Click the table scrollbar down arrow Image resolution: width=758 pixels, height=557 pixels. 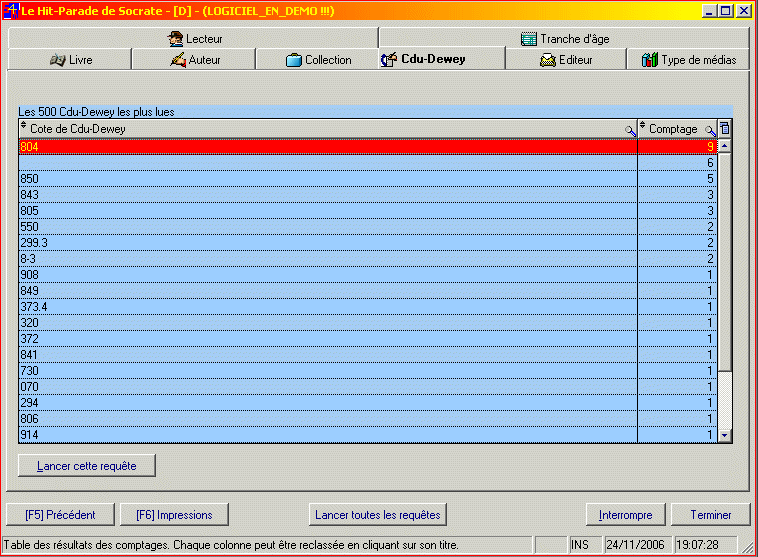(724, 435)
